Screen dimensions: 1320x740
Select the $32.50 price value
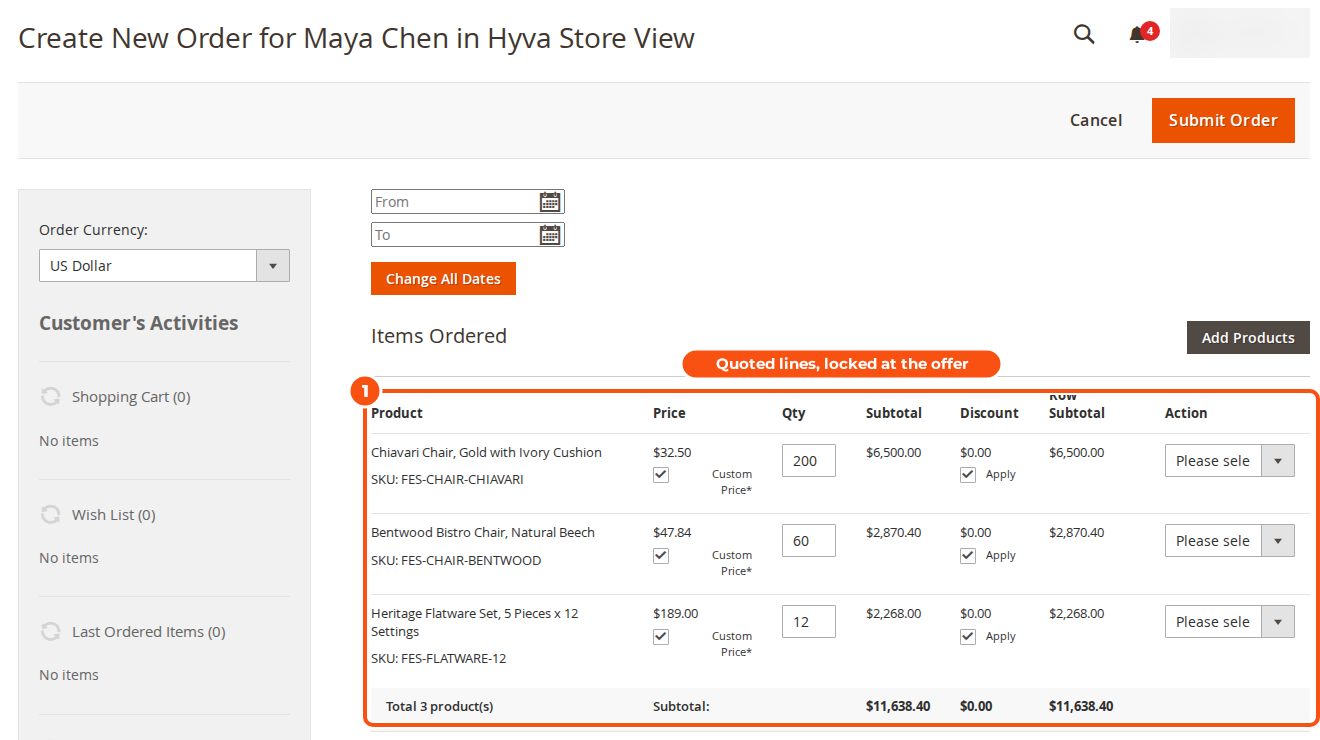tap(672, 453)
